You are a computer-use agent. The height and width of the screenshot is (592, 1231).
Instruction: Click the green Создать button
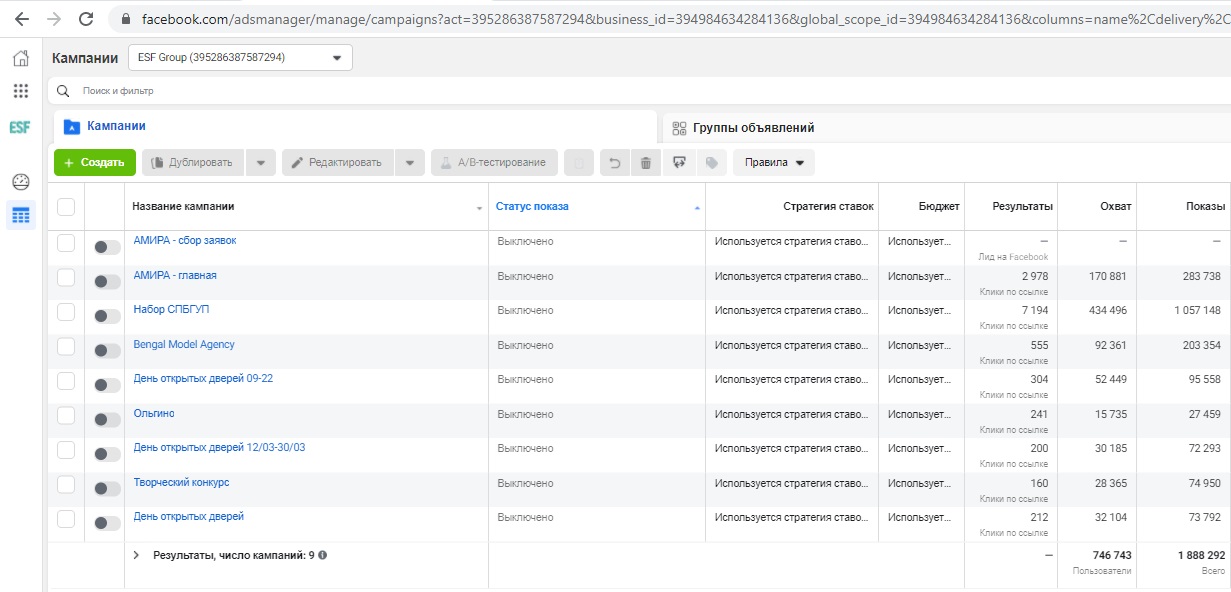95,163
